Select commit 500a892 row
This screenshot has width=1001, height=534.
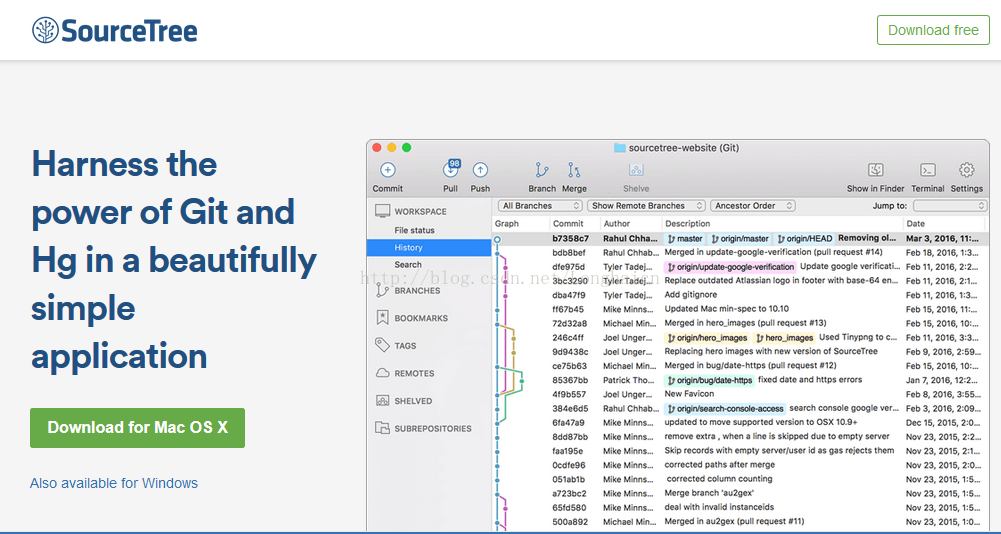tap(740, 521)
